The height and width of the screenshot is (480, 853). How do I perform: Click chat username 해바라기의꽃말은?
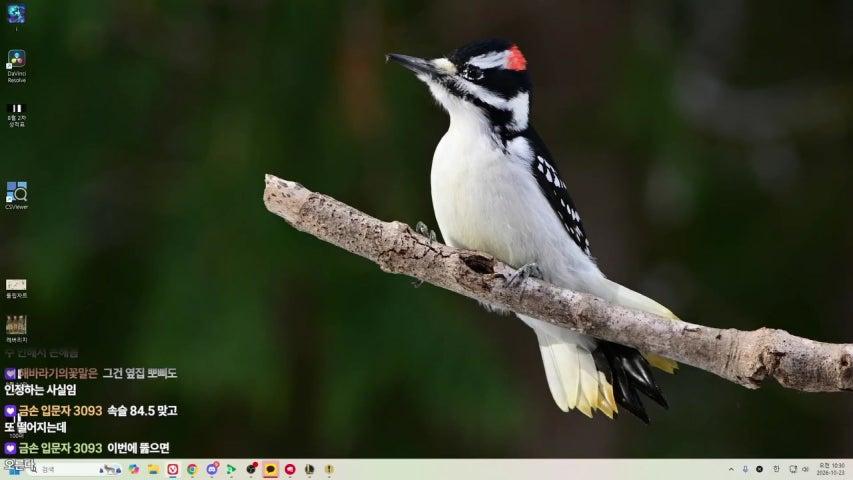click(x=58, y=373)
